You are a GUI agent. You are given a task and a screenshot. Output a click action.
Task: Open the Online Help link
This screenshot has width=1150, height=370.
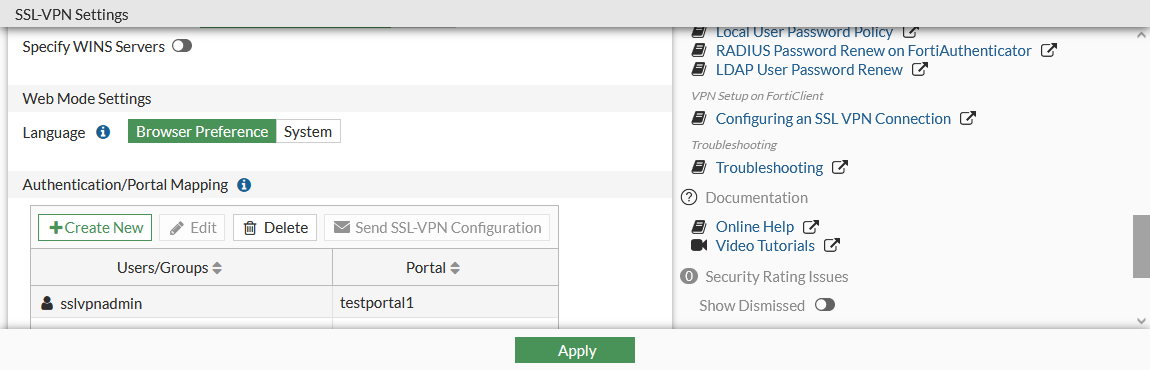[755, 227]
